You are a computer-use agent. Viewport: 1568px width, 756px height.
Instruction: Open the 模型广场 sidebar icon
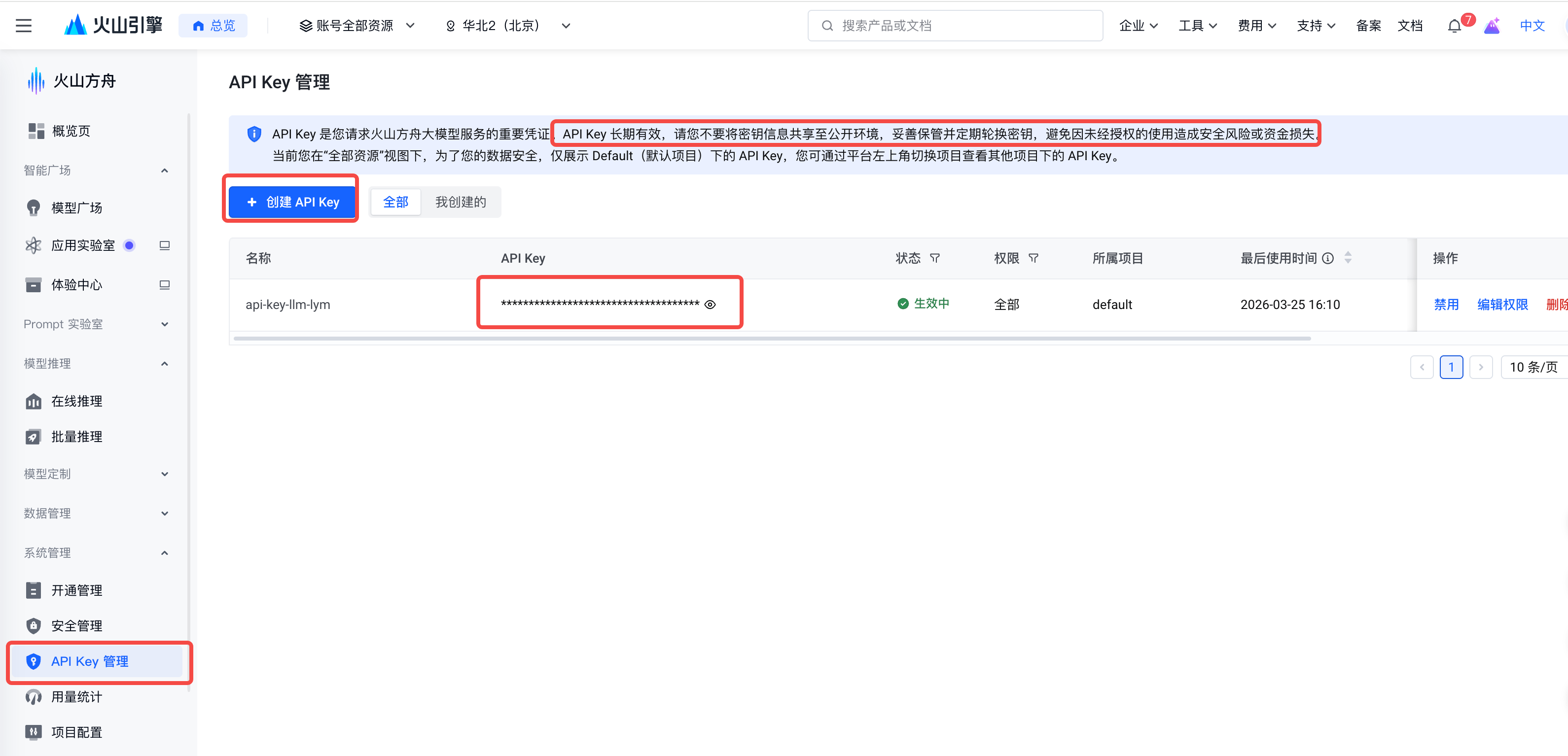tap(34, 207)
